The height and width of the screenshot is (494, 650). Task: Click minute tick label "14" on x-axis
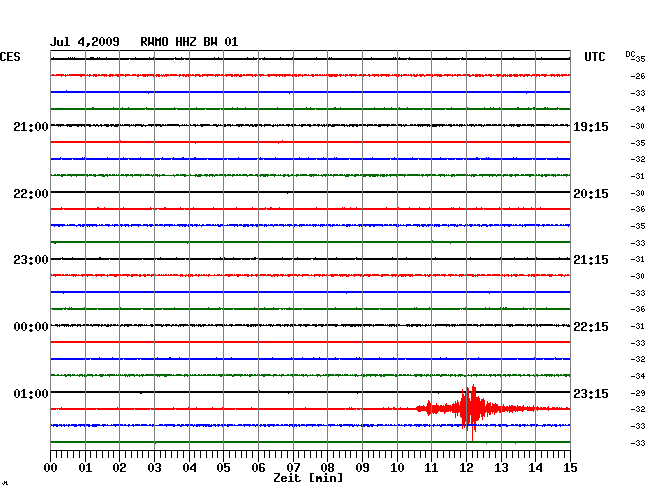[x=536, y=467]
